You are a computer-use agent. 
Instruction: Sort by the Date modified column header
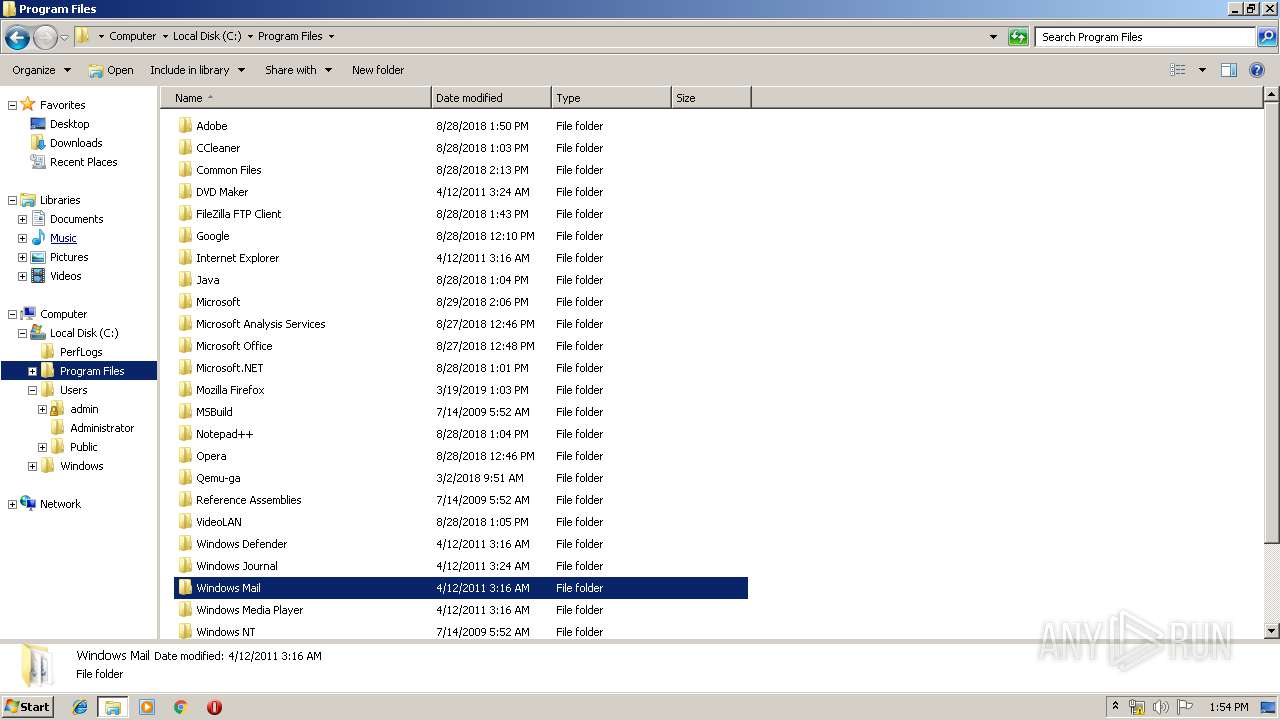[x=491, y=98]
